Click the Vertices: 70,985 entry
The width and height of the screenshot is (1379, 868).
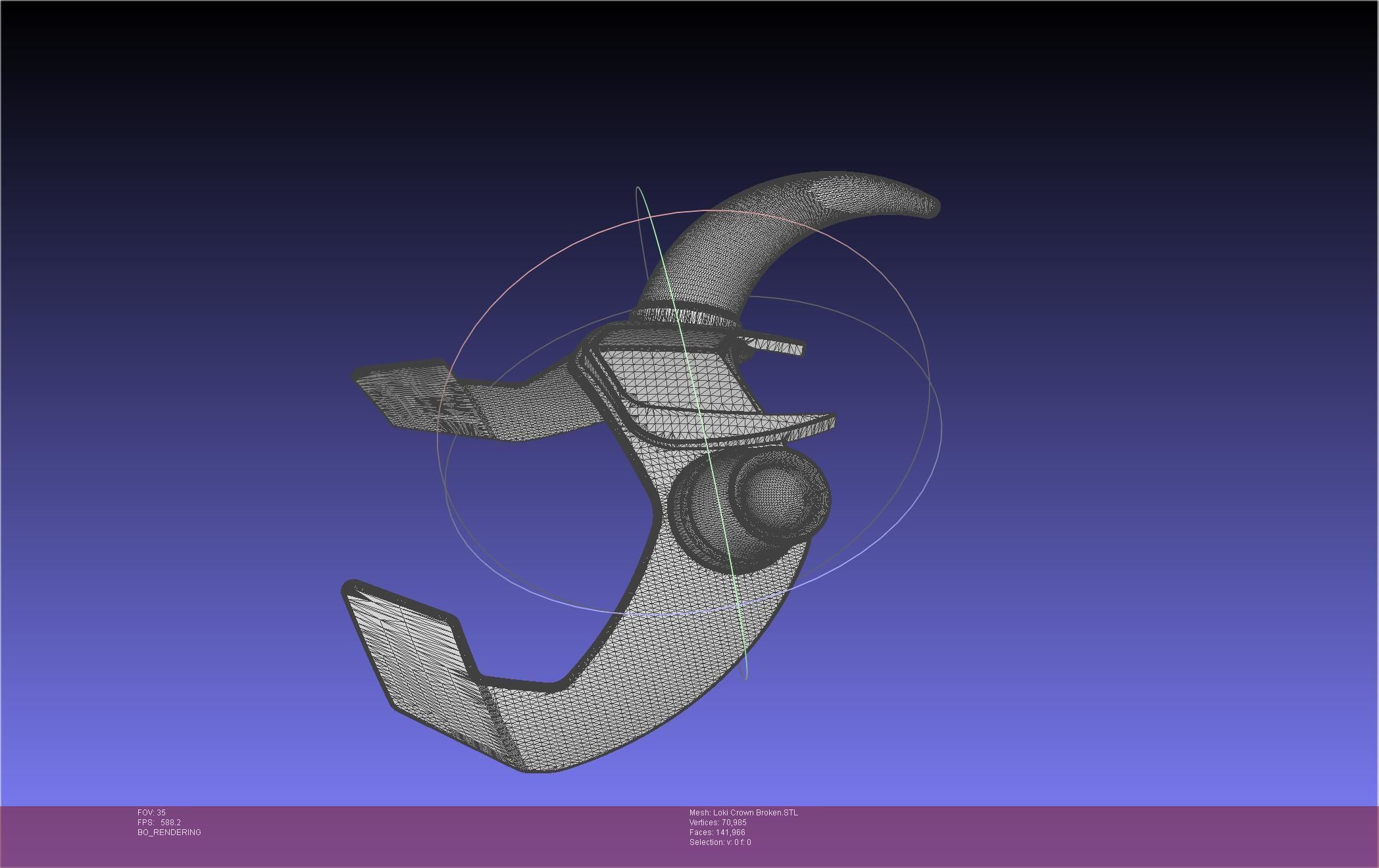pos(718,823)
